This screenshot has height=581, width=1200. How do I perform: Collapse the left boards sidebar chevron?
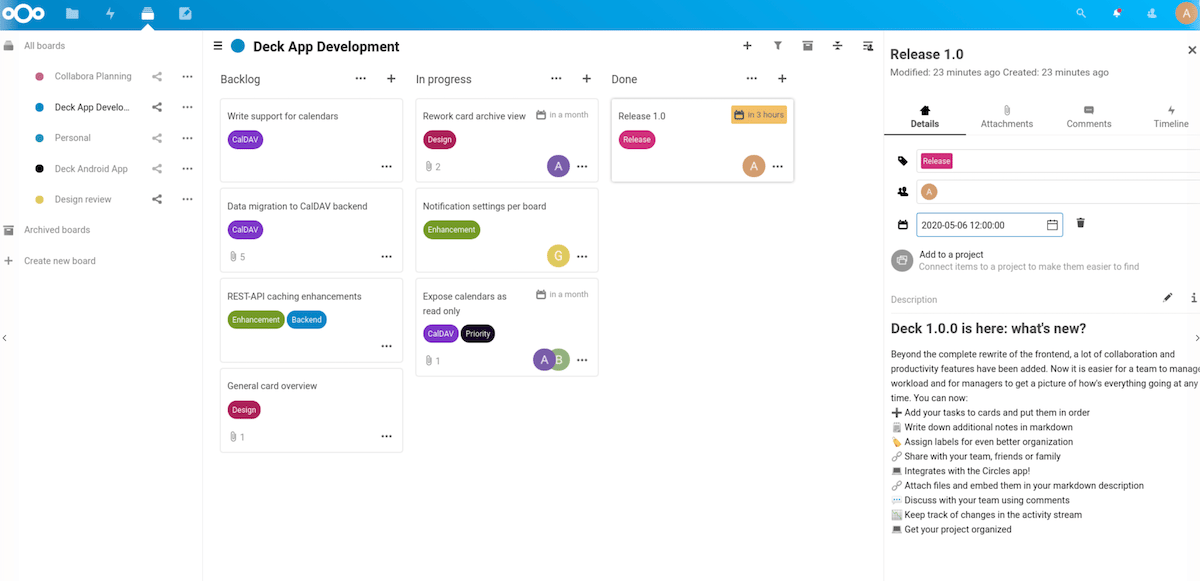point(5,338)
